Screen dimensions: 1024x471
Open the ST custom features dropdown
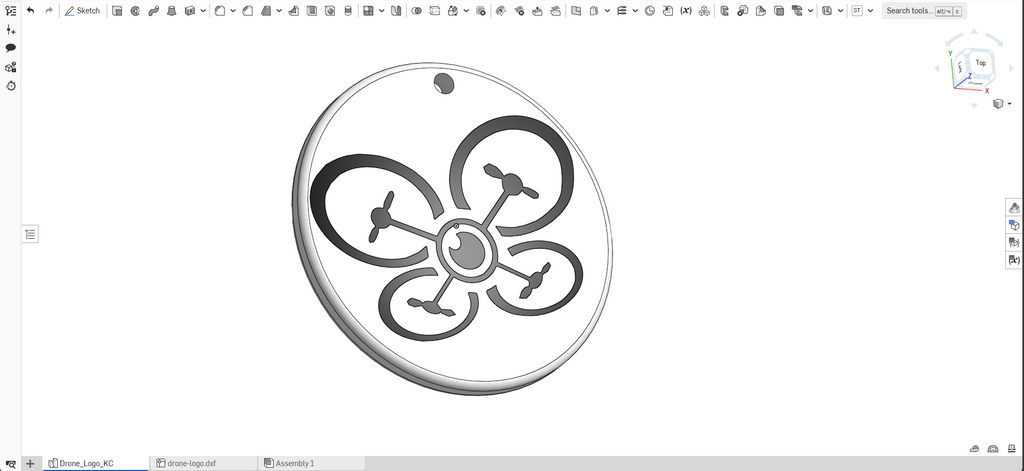pyautogui.click(x=871, y=10)
